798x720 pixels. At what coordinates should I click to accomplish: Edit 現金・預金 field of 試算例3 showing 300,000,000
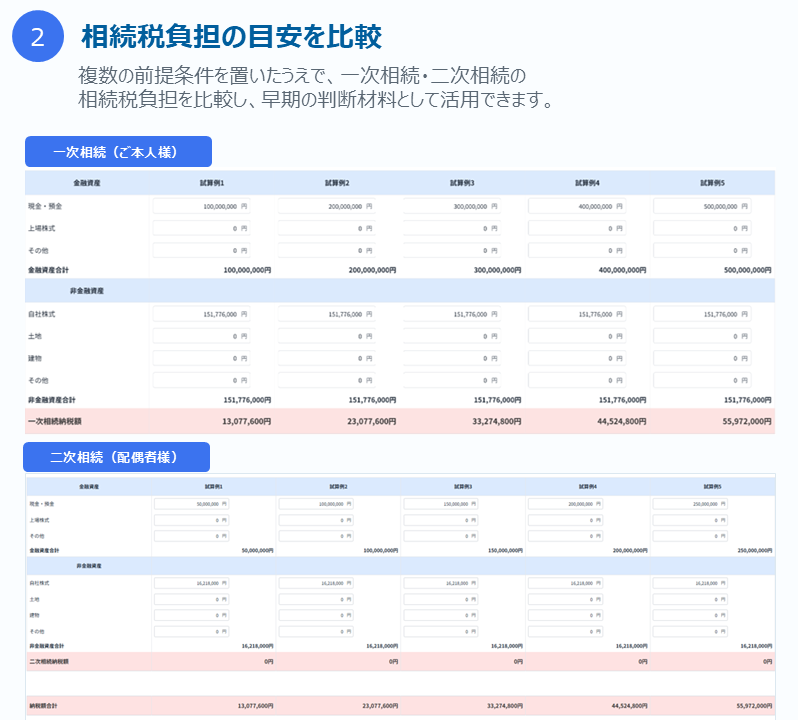pos(451,206)
